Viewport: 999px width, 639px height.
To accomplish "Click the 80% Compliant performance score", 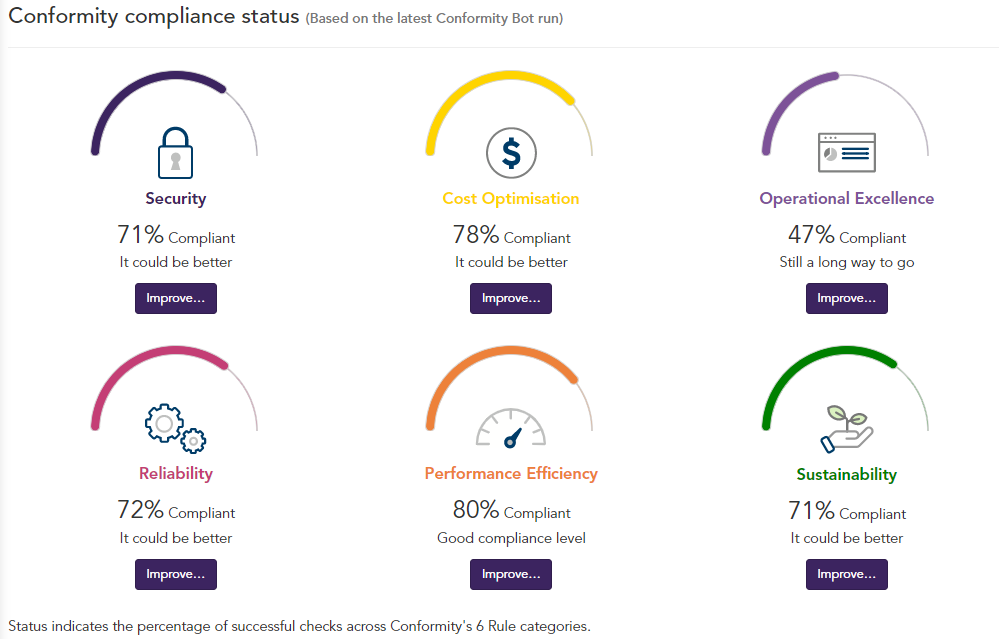I will tap(511, 511).
